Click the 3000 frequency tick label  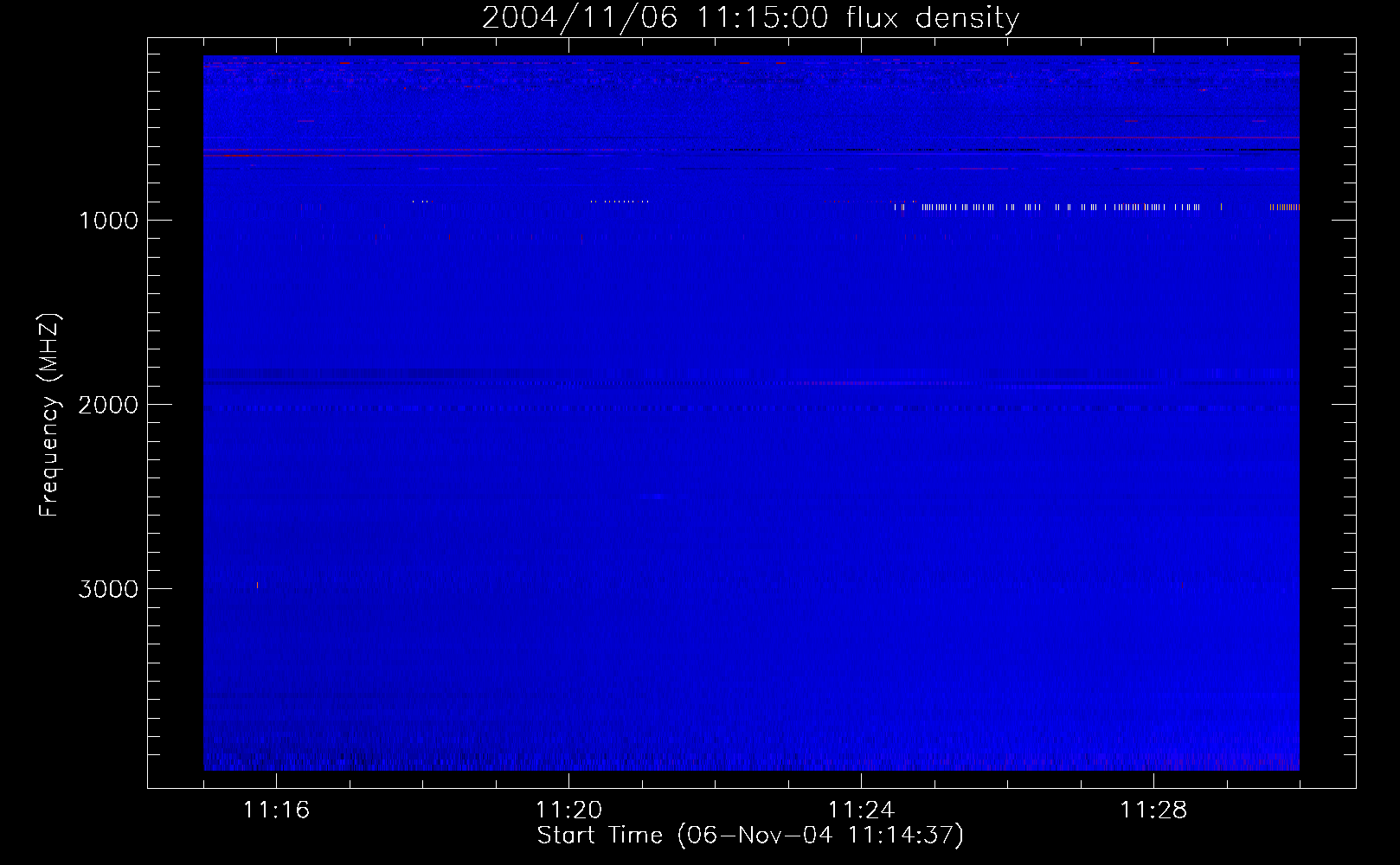point(108,589)
